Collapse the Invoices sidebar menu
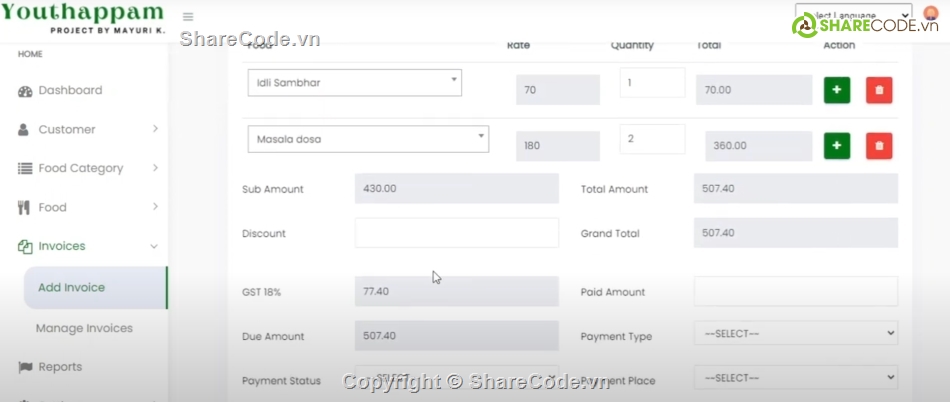The height and width of the screenshot is (402, 950). [x=87, y=246]
